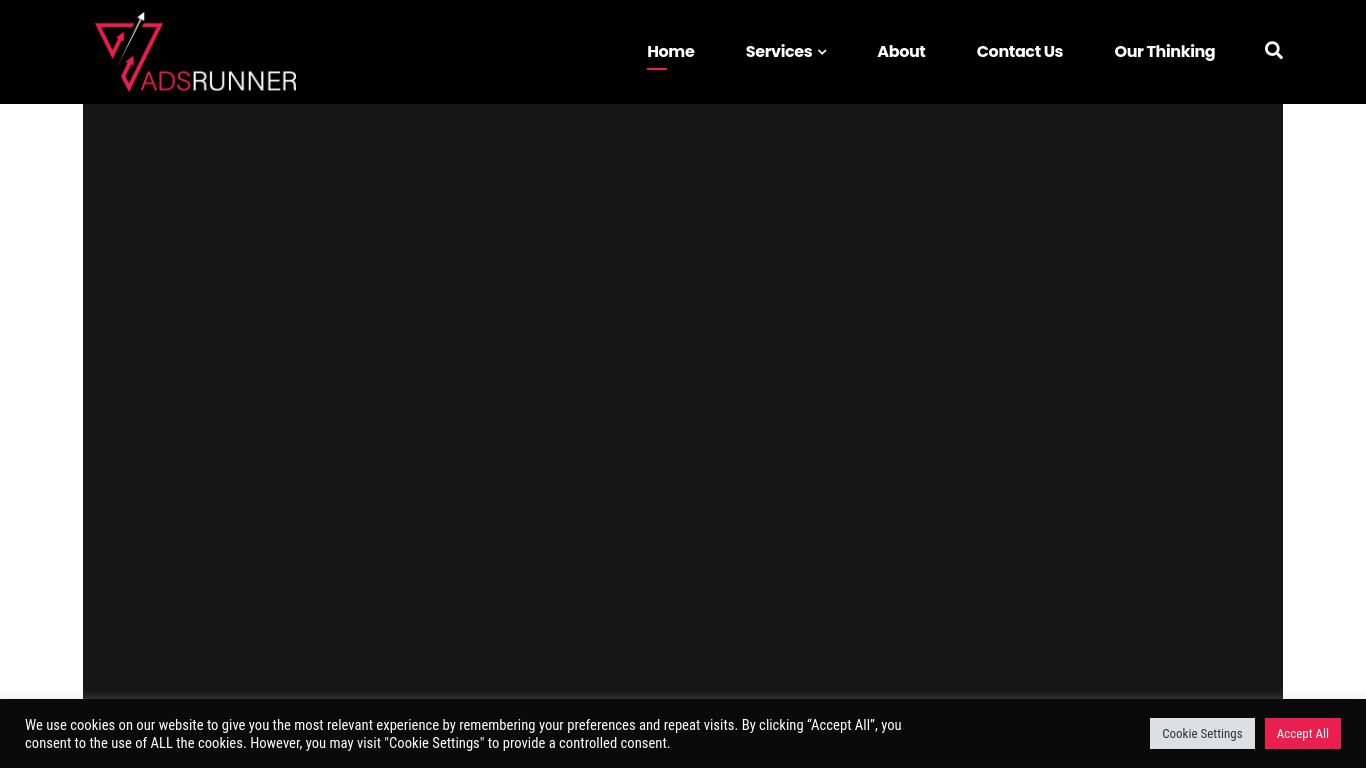Click the quoted "Cookie Settings" phrase in the notice

pos(434,743)
